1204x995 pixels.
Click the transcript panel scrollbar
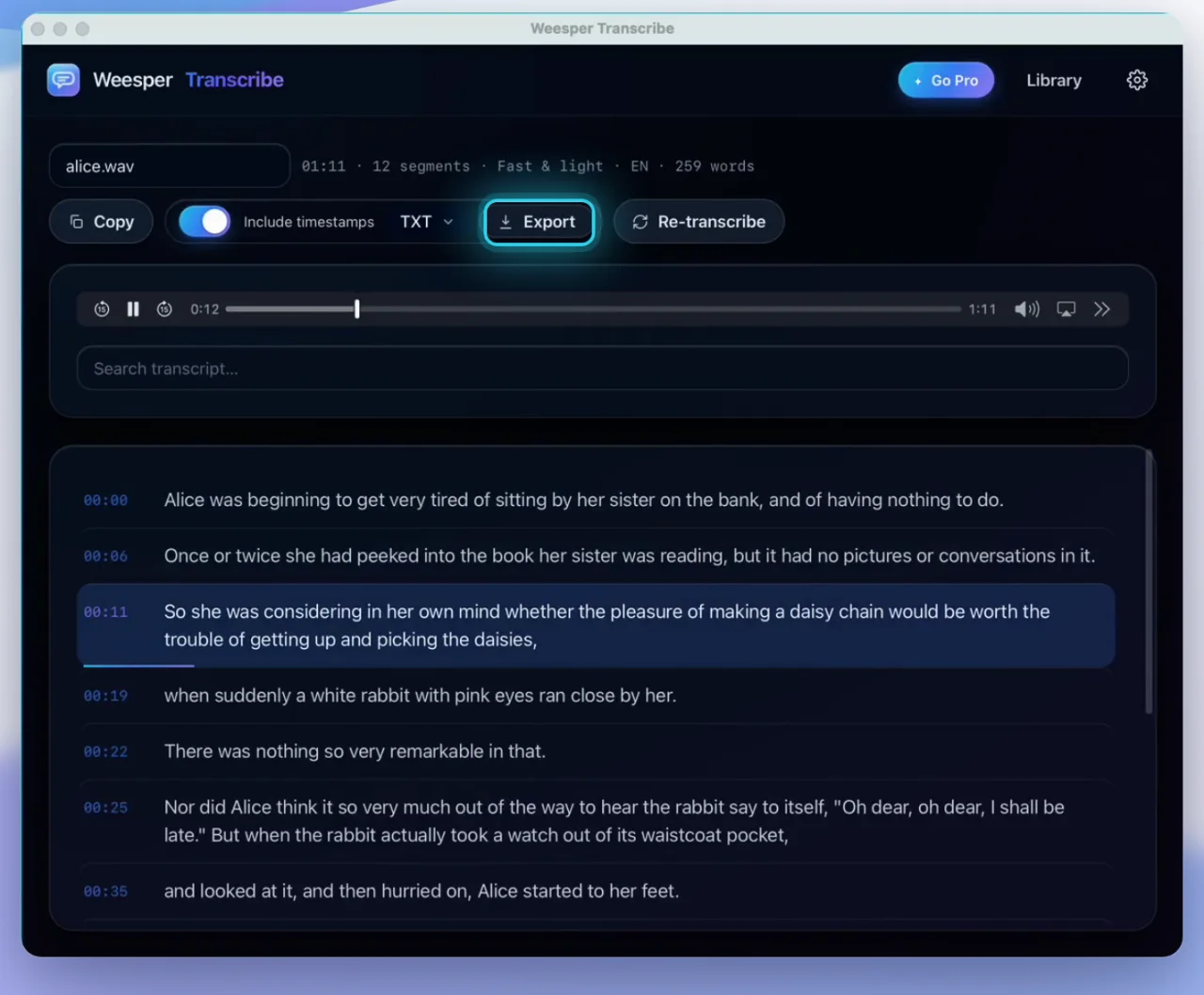point(1149,583)
